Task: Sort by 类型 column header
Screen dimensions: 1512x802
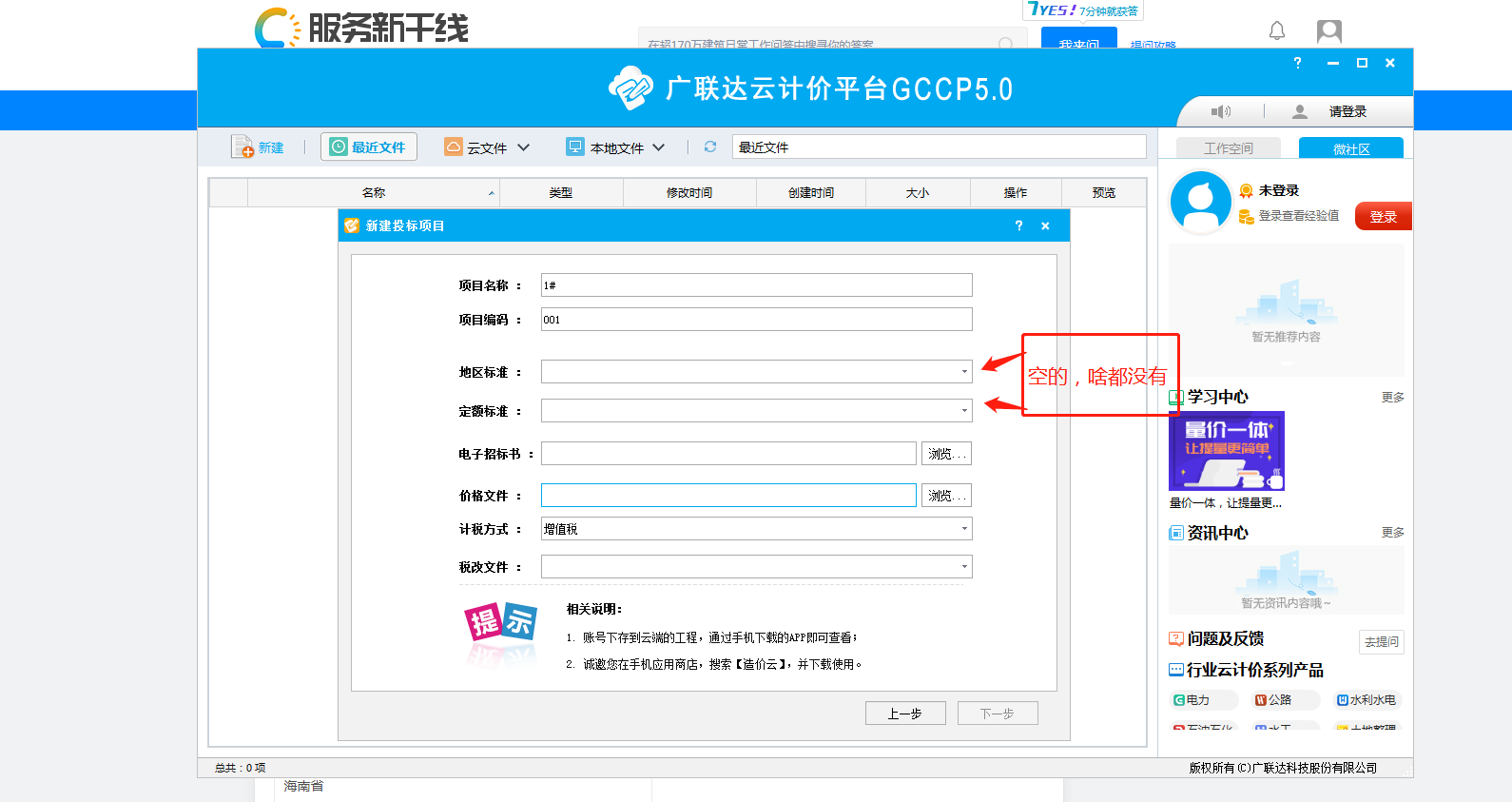Action: pyautogui.click(x=561, y=192)
